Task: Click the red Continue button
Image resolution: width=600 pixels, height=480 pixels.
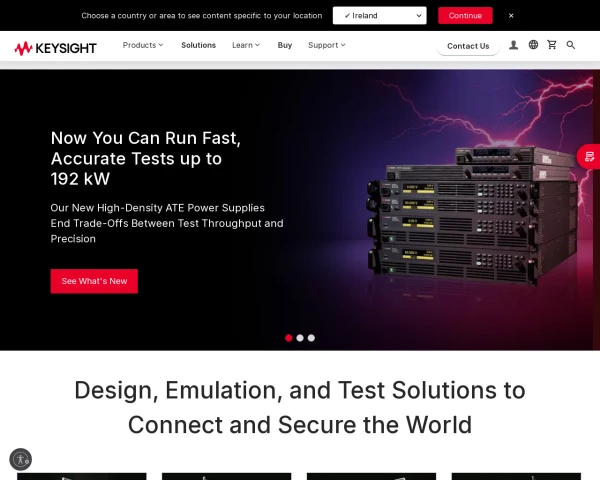Action: click(465, 16)
